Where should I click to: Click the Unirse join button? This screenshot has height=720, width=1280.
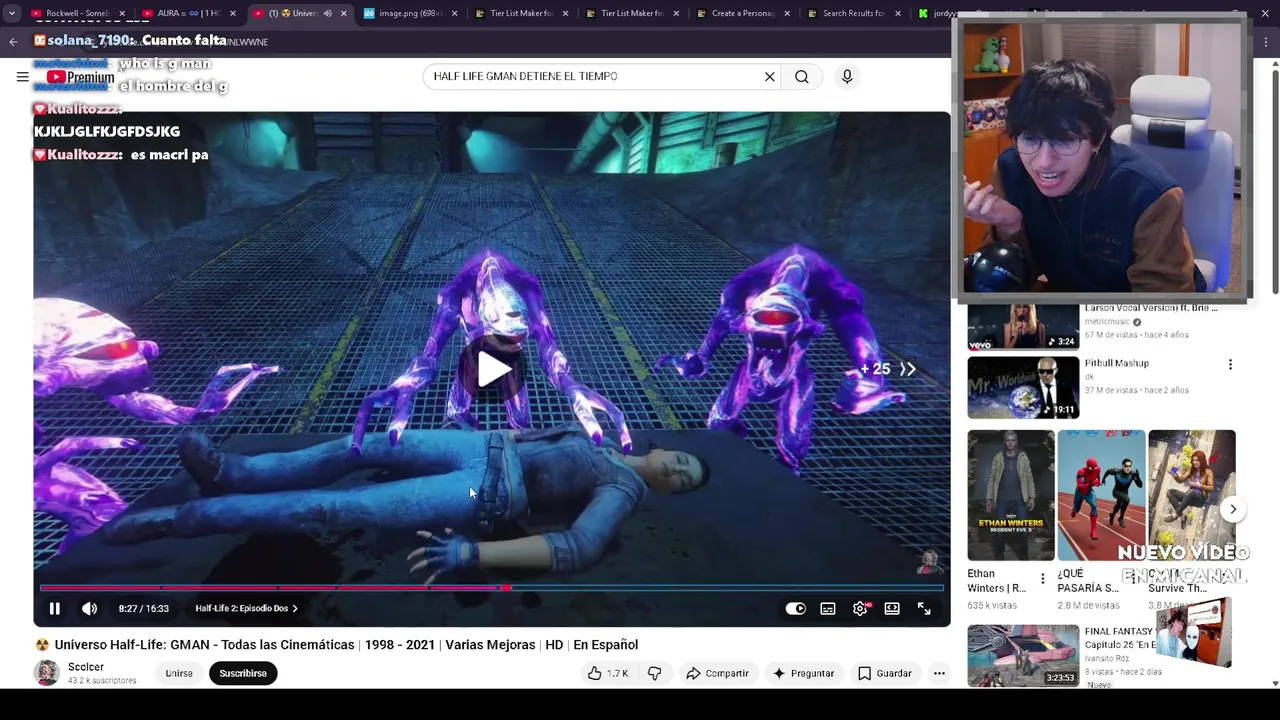pyautogui.click(x=179, y=673)
